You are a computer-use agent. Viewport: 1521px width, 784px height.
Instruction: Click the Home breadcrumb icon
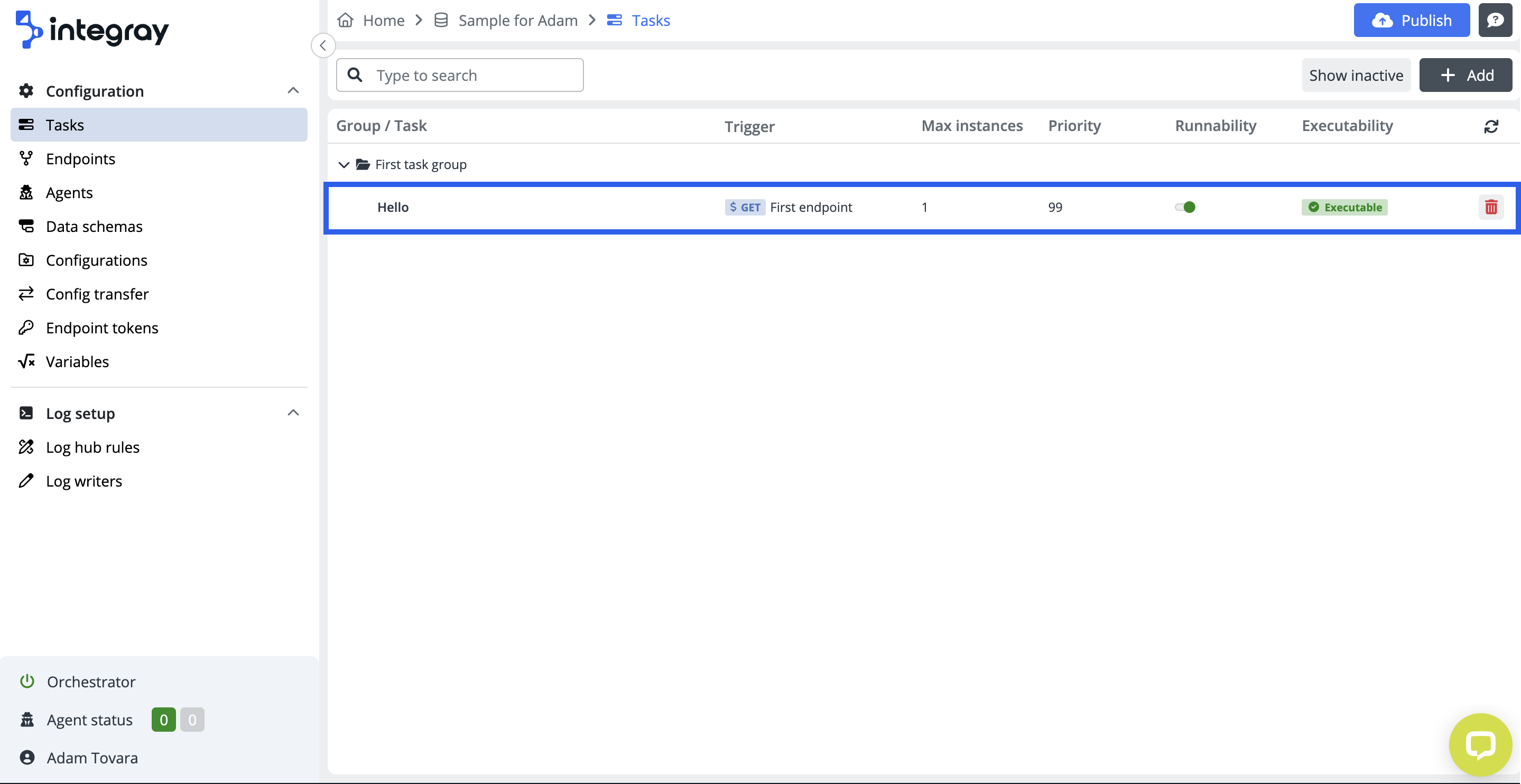346,21
